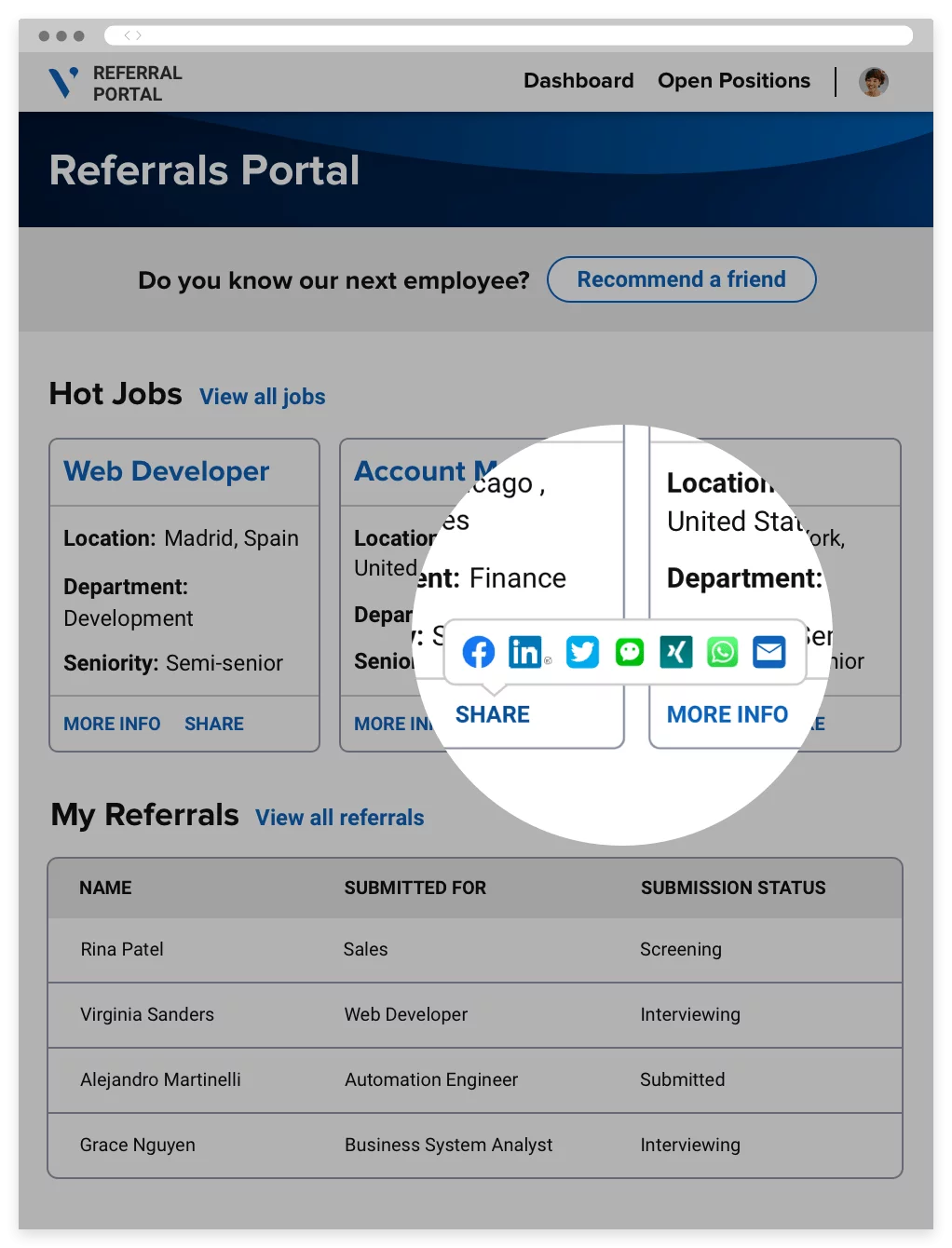The width and height of the screenshot is (952, 1248).
Task: Open user profile avatar in header
Action: [x=874, y=82]
